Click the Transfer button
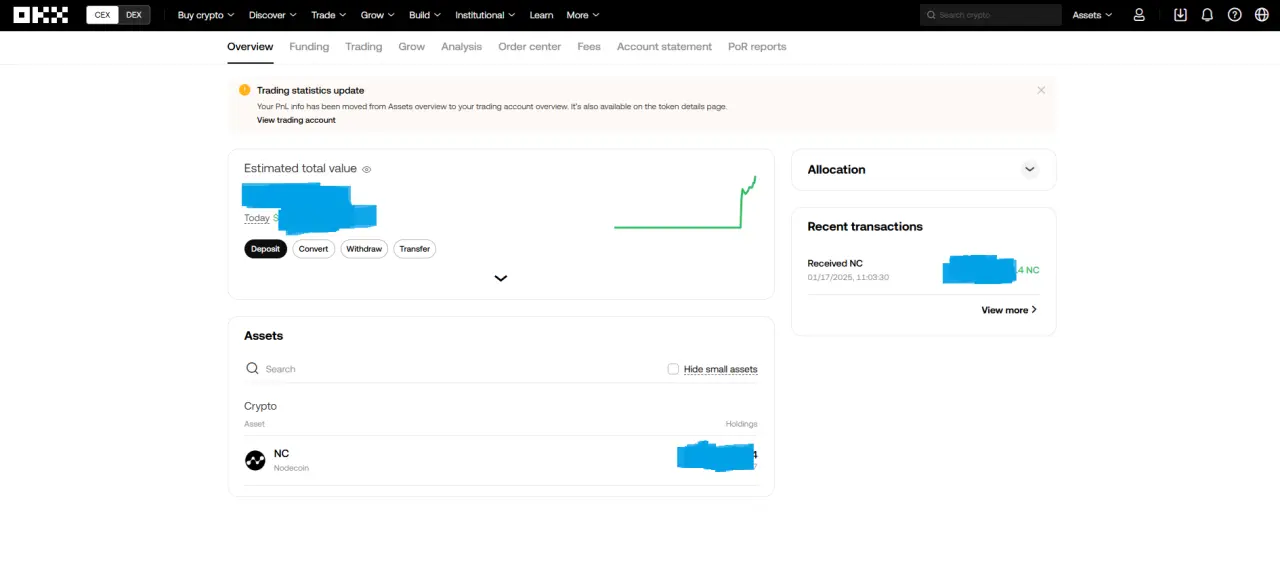The width and height of the screenshot is (1280, 567). [414, 249]
